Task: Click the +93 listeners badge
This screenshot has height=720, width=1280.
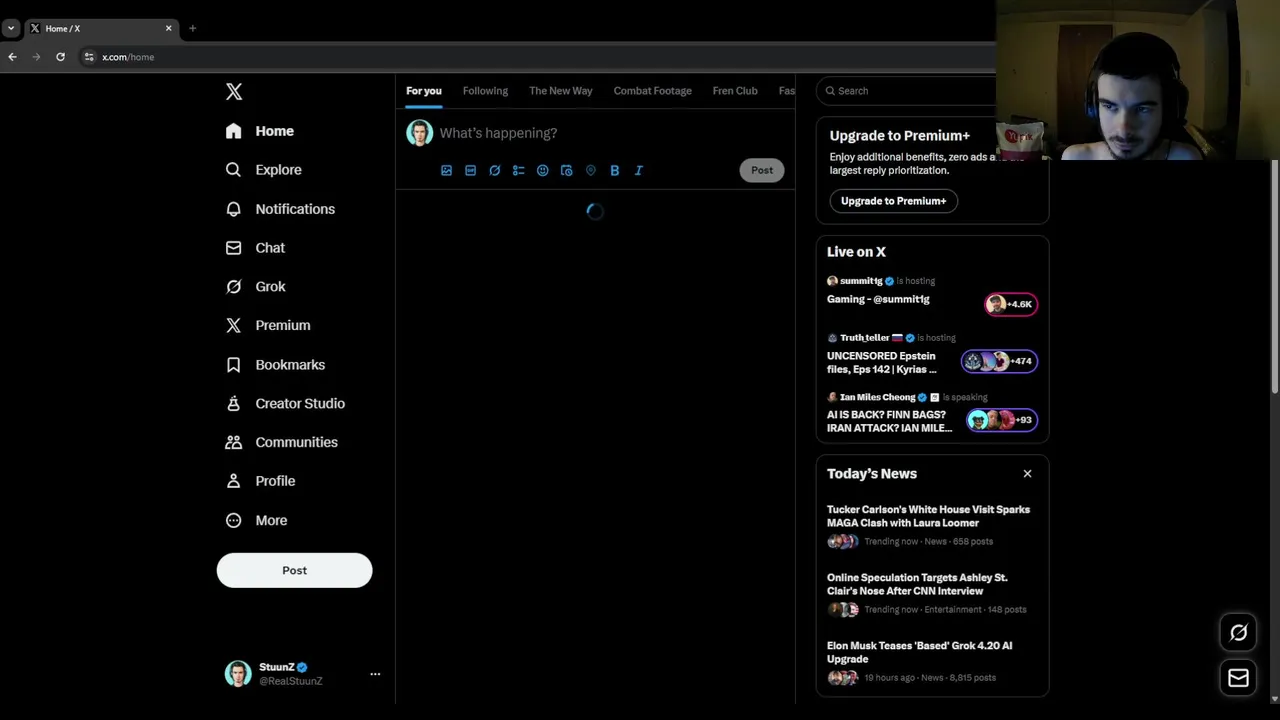Action: point(1002,420)
